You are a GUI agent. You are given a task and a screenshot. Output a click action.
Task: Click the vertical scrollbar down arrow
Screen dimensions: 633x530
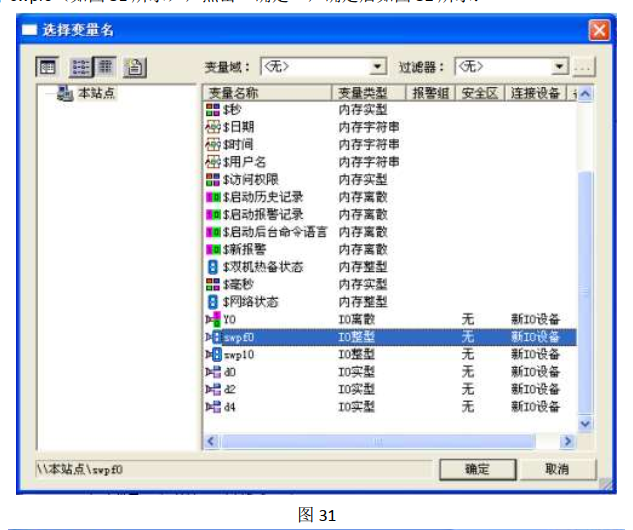[585, 424]
